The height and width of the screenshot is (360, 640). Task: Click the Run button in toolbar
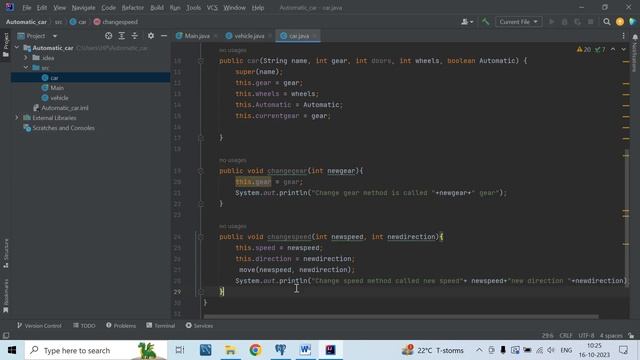[x=551, y=22]
